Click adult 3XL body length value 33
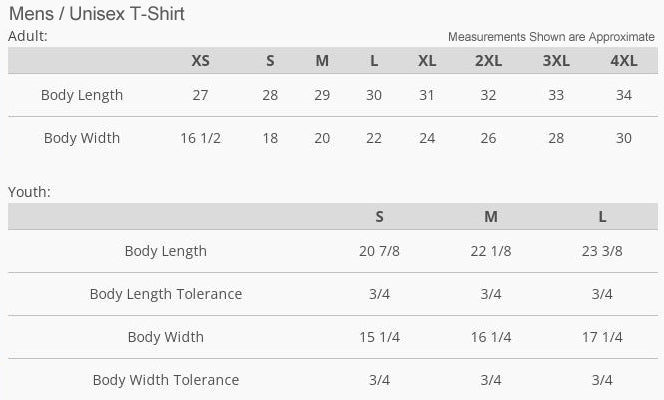This screenshot has width=664, height=400. coord(556,95)
